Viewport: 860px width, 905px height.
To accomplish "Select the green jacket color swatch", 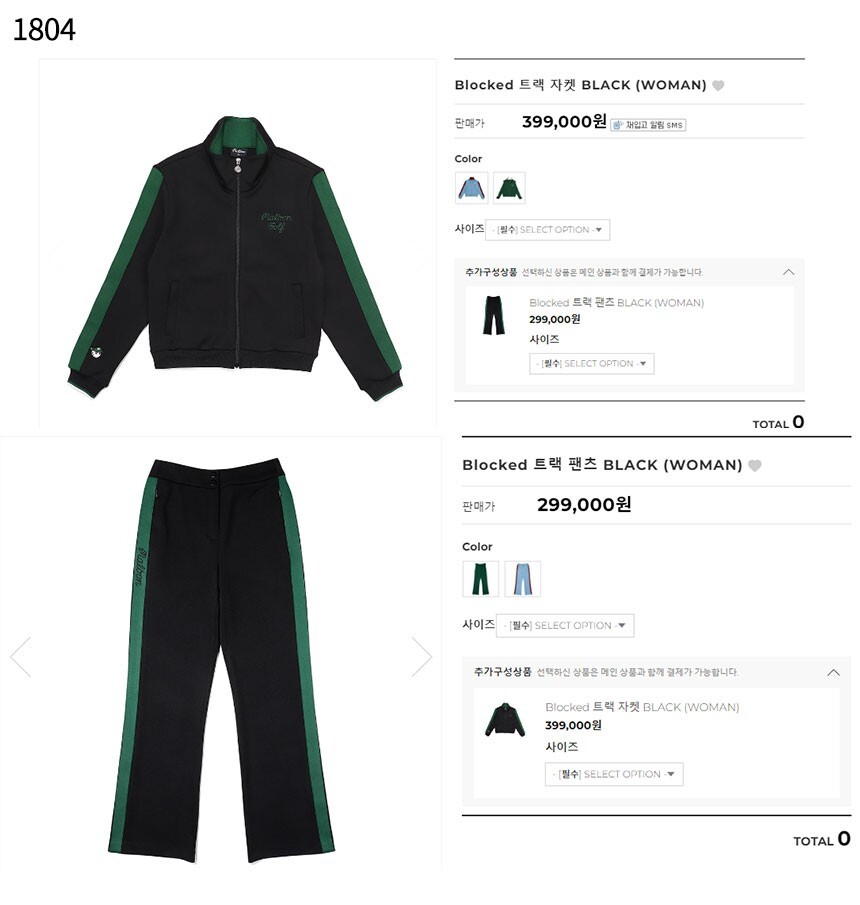I will [x=509, y=188].
